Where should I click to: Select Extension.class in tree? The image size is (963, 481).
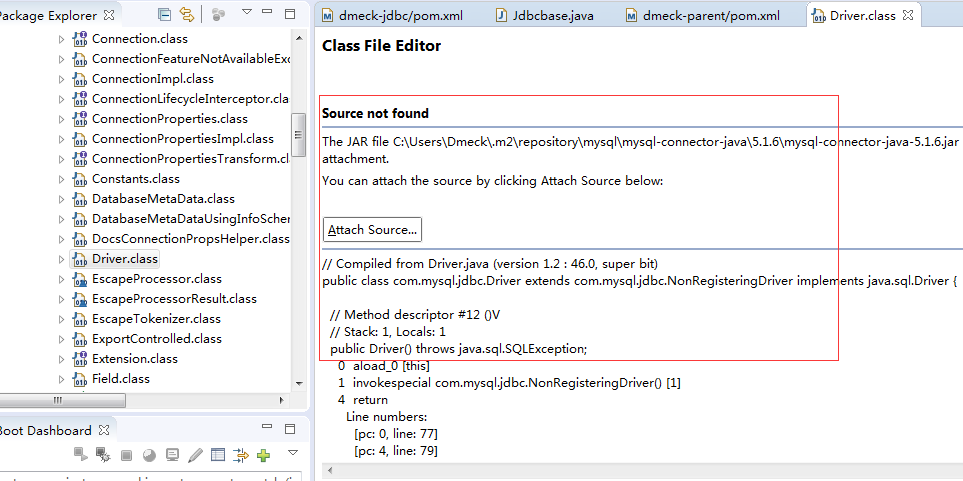click(135, 359)
